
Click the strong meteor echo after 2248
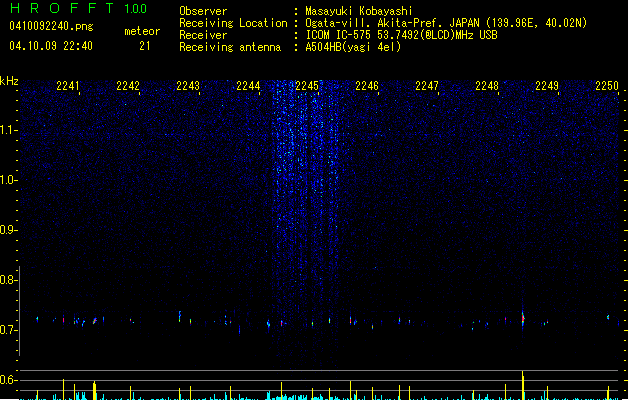523,319
